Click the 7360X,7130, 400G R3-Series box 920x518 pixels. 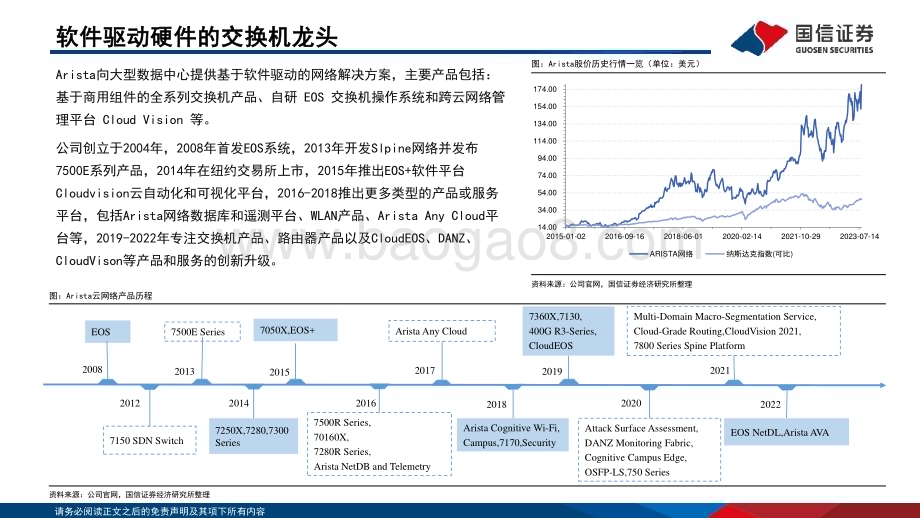pyautogui.click(x=568, y=331)
